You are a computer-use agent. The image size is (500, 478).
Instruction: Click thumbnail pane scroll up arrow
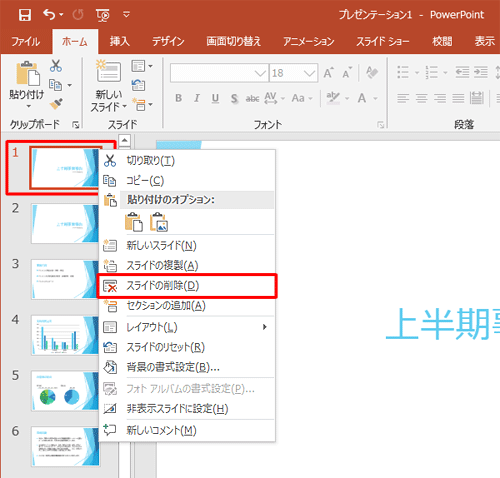(x=124, y=140)
